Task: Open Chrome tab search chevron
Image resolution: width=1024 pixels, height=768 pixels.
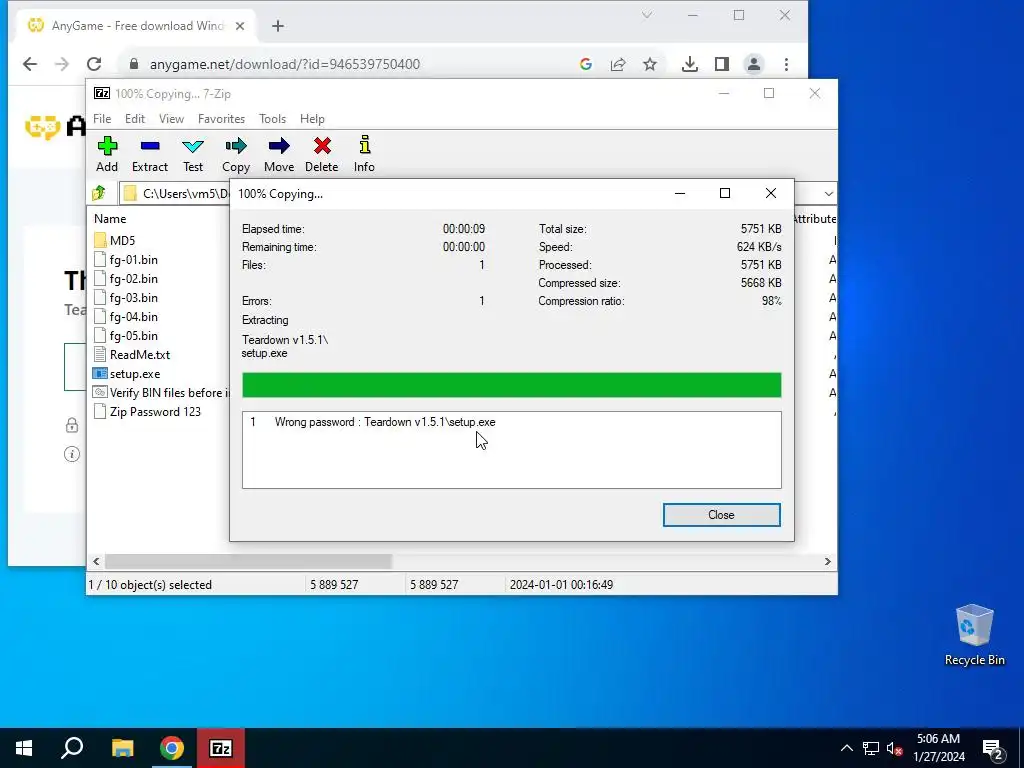Action: click(x=647, y=15)
